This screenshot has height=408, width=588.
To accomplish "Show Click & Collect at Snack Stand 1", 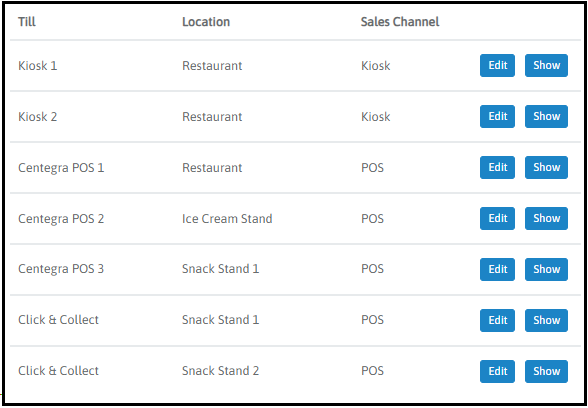I will [546, 320].
